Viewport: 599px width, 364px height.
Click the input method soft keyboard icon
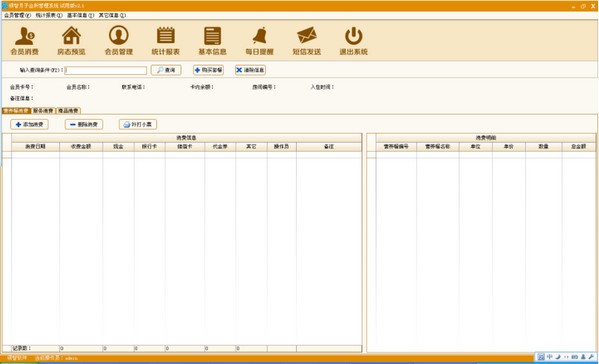pyautogui.click(x=575, y=357)
